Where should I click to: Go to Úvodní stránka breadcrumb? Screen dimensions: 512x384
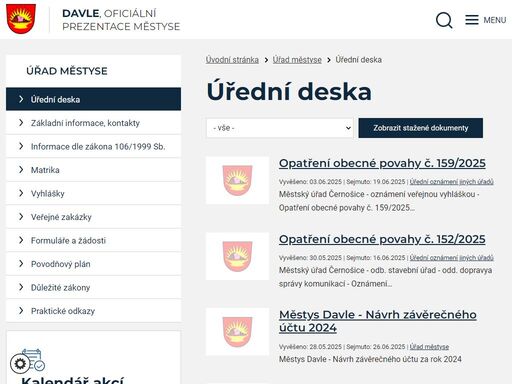click(232, 60)
